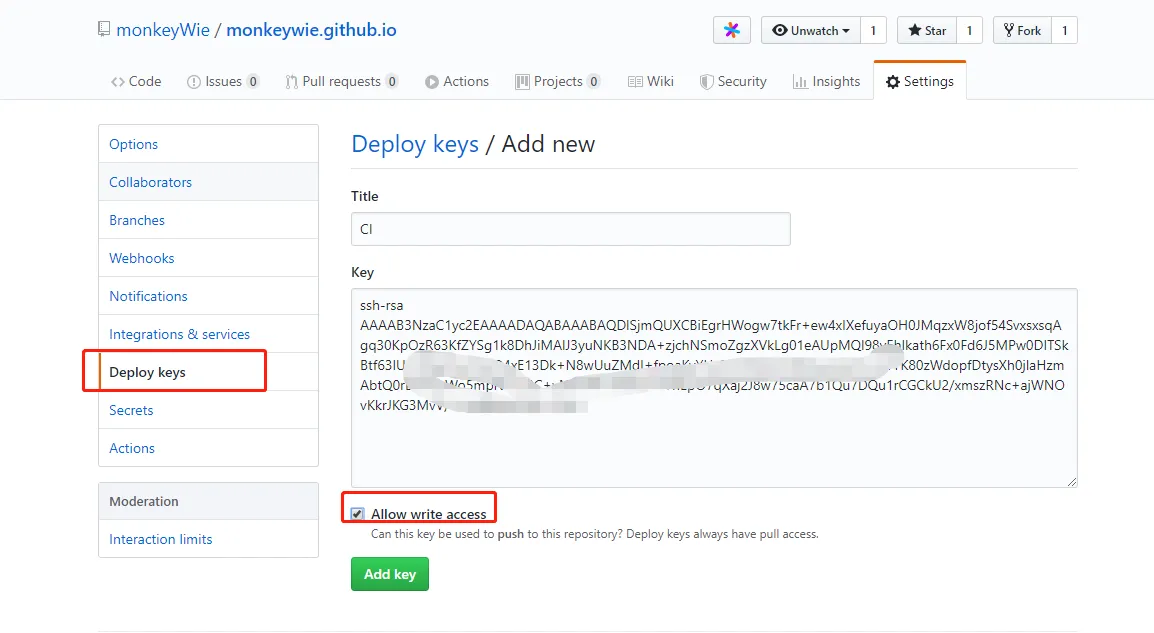Screen dimensions: 1154x633
Task: Switch to the Code tab
Action: 136,82
